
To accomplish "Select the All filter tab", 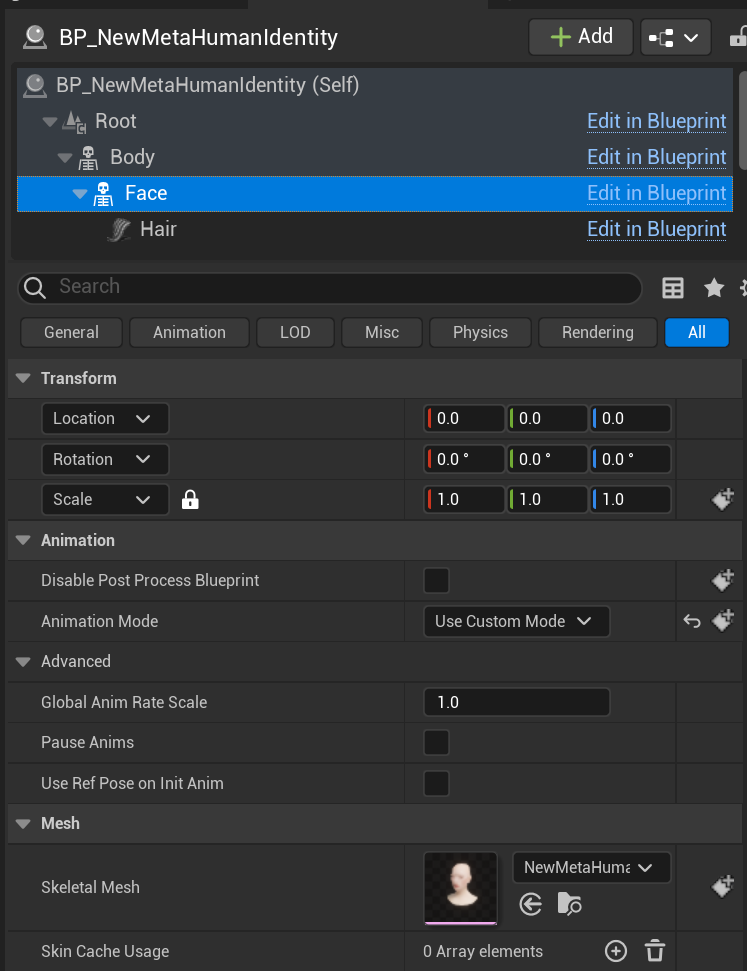I will tap(697, 333).
